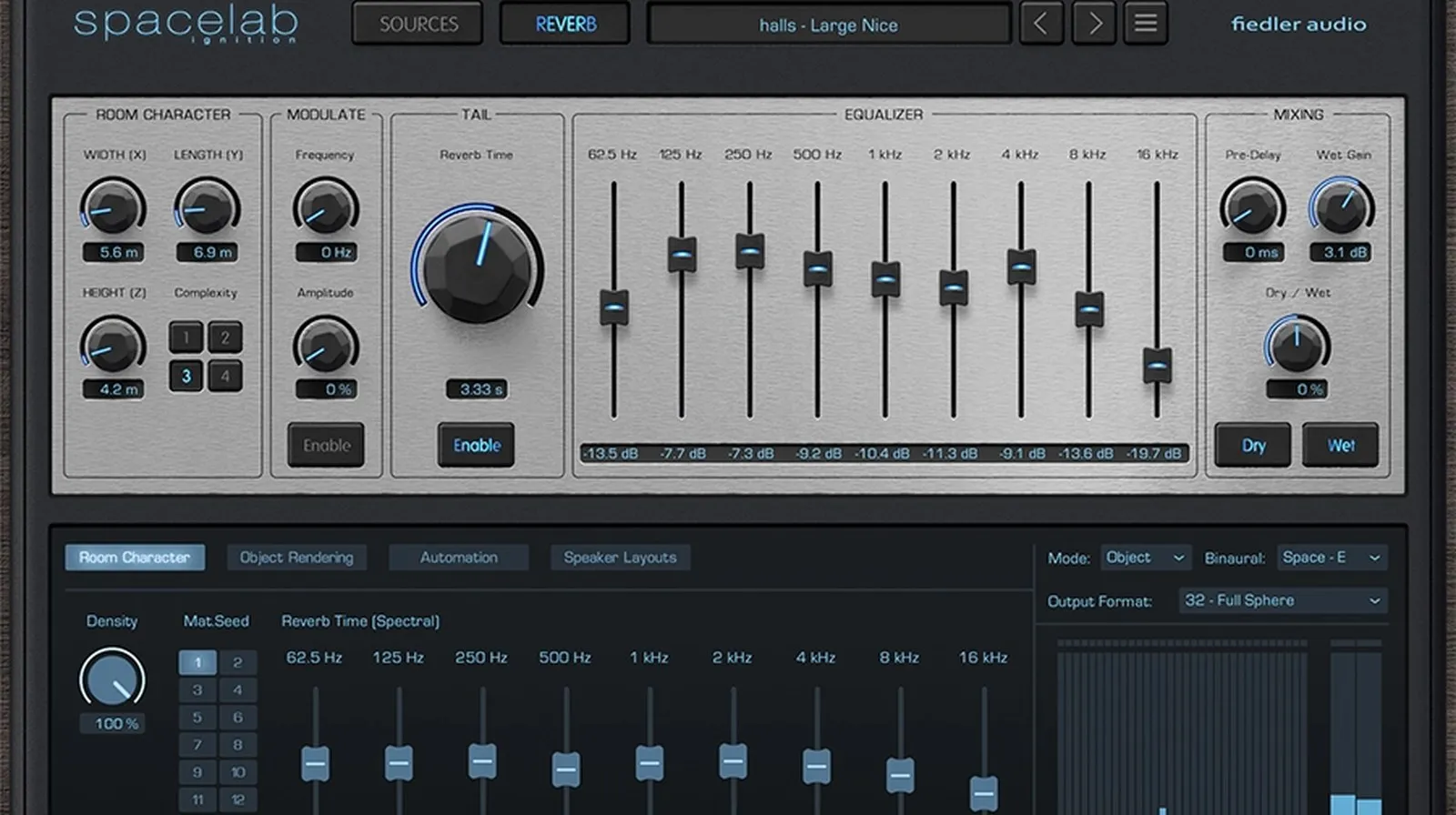
Task: Open the Object Rendering tab
Action: point(297,558)
